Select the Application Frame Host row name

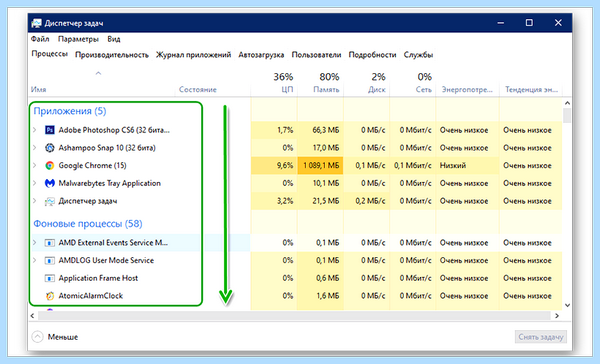point(98,278)
